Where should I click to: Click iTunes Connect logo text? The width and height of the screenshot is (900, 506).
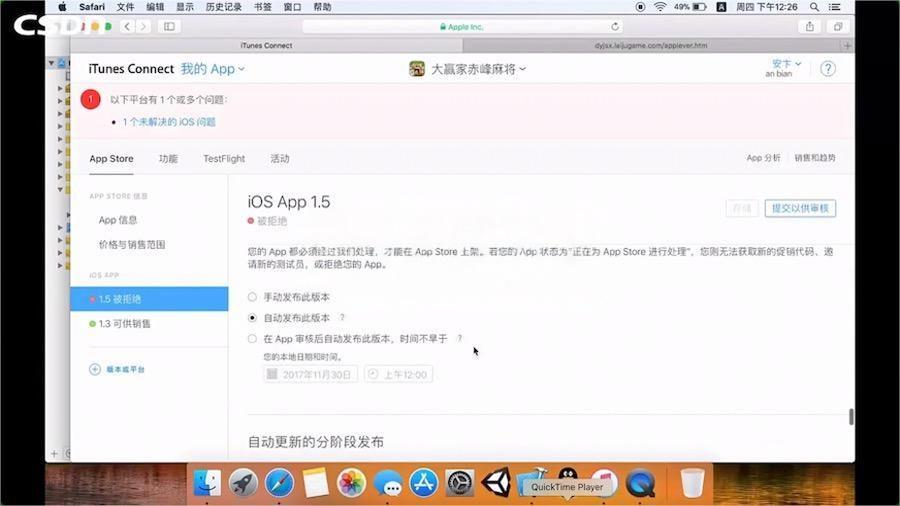[131, 69]
